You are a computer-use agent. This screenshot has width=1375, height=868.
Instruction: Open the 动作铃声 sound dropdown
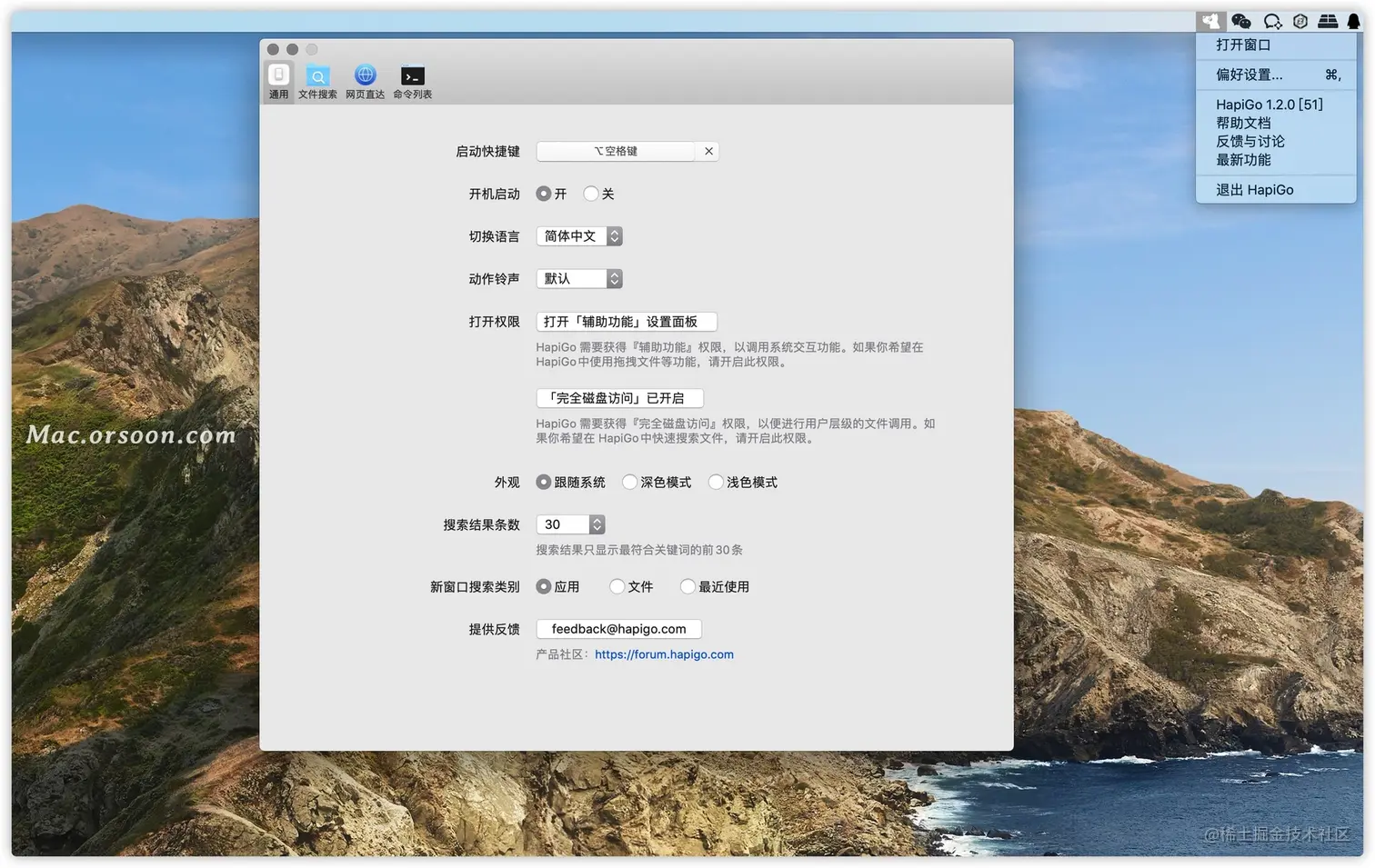point(579,279)
